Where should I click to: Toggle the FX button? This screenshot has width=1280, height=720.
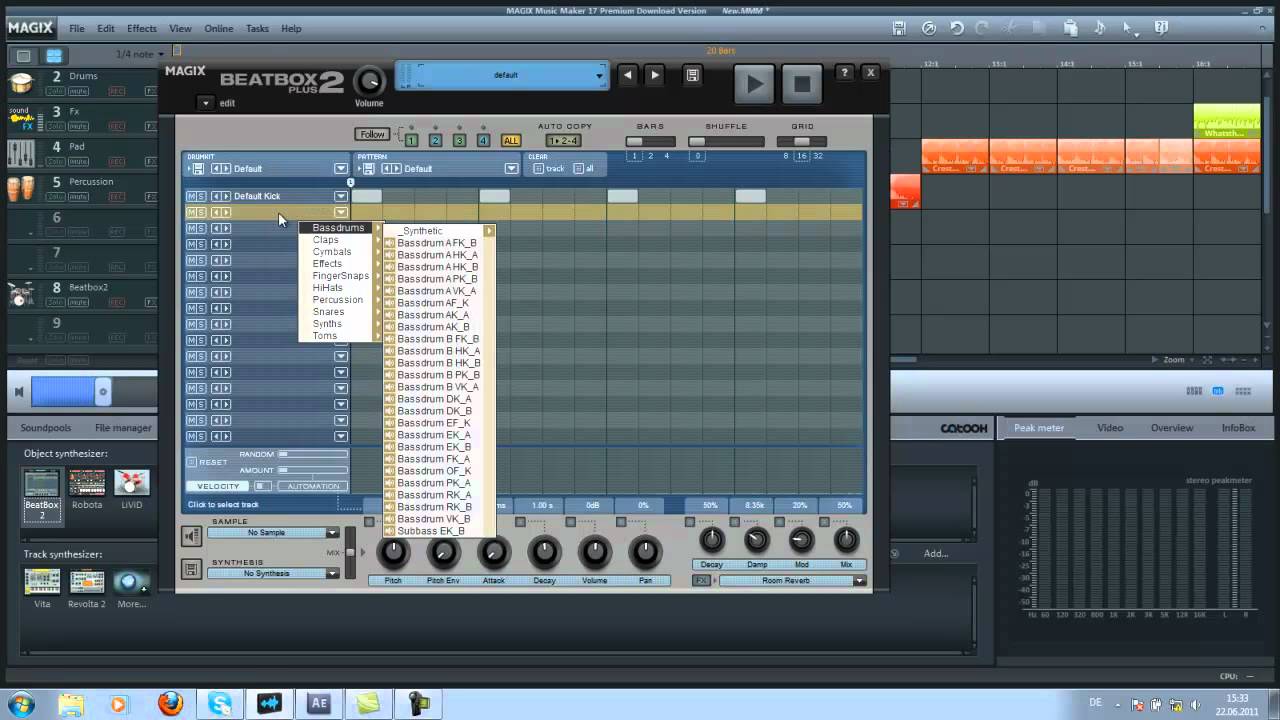coord(702,581)
